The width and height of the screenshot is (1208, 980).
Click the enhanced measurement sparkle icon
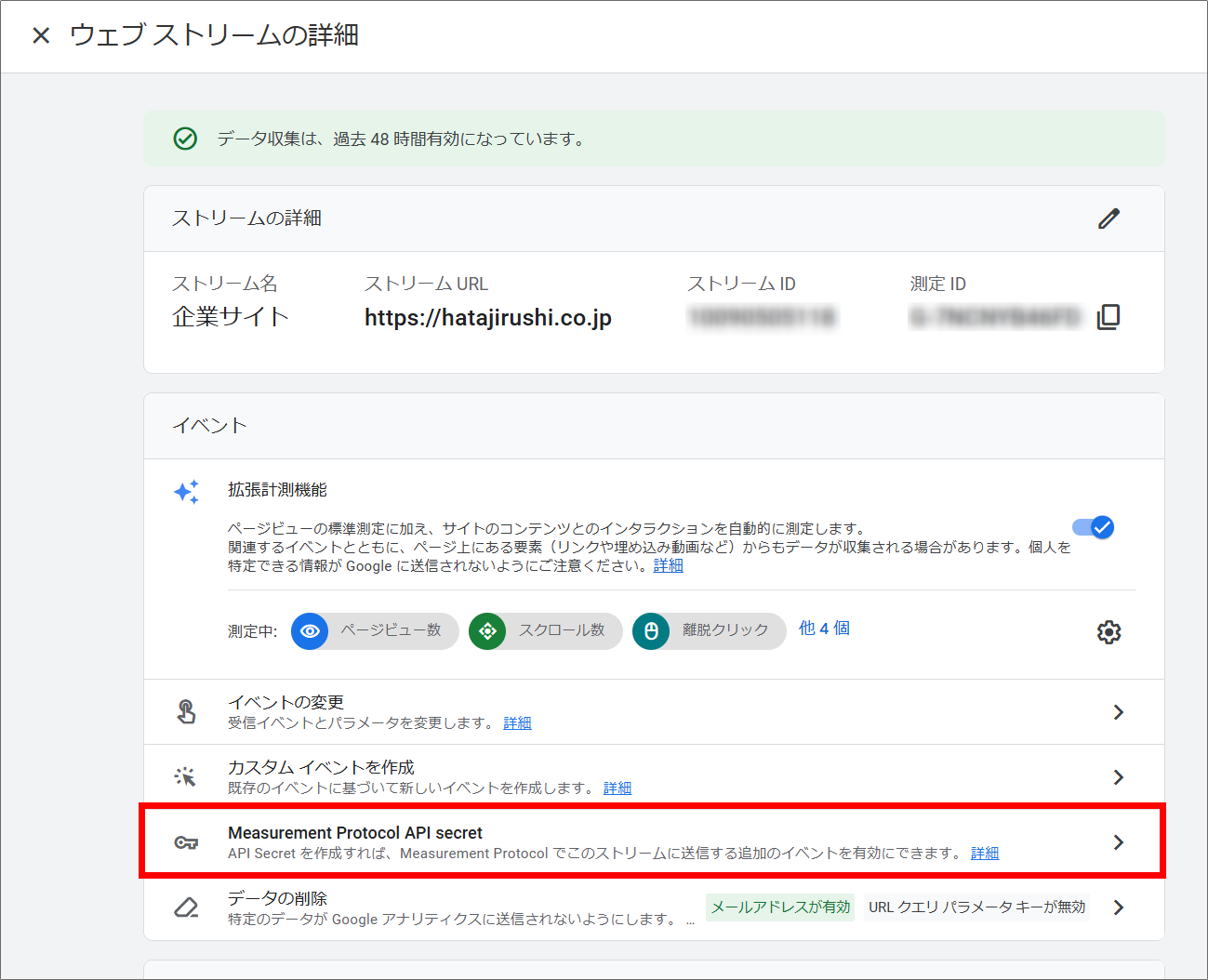[x=186, y=492]
